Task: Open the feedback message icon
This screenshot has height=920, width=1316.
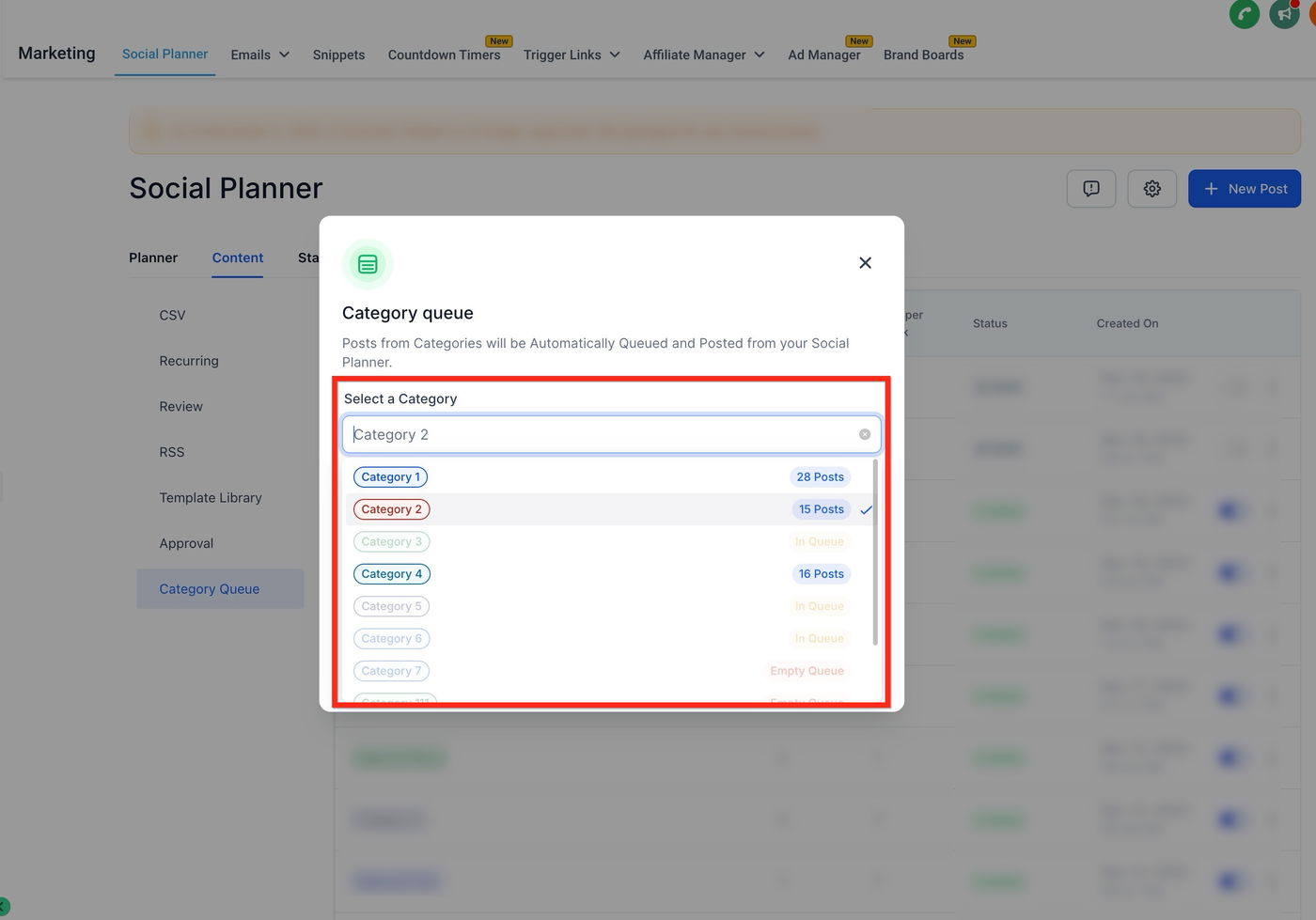Action: (1090, 189)
